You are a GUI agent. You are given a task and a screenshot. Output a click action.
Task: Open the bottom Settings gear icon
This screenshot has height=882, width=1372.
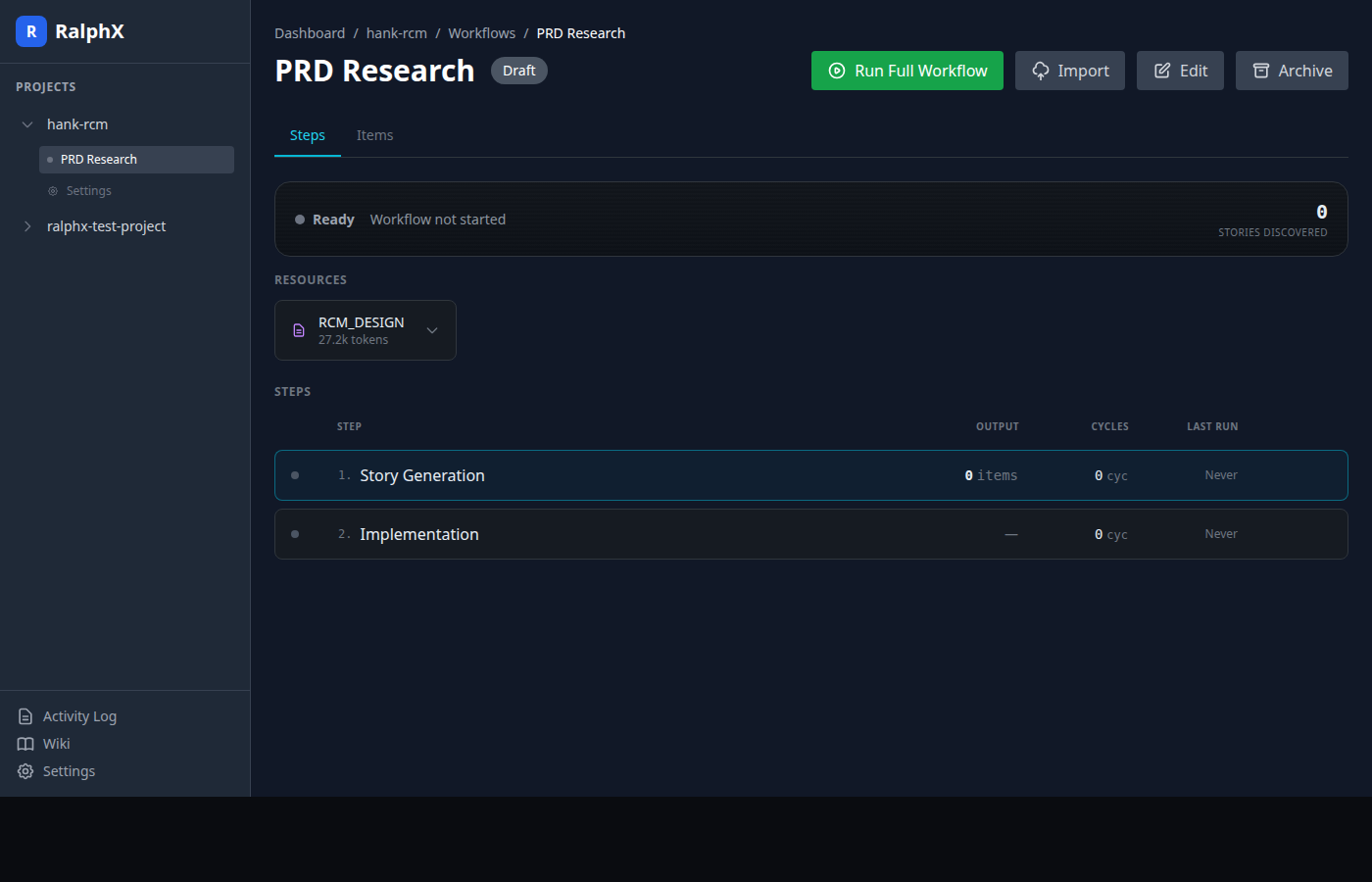click(25, 771)
